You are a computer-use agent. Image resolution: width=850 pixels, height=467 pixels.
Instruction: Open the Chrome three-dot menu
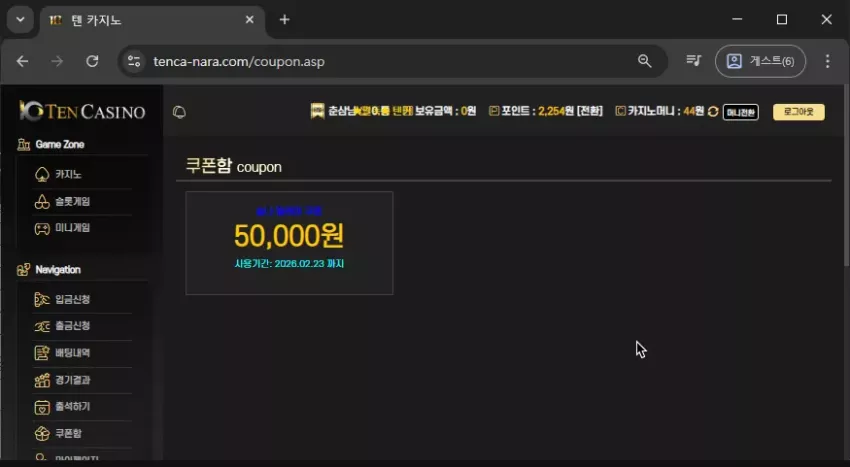pos(827,61)
